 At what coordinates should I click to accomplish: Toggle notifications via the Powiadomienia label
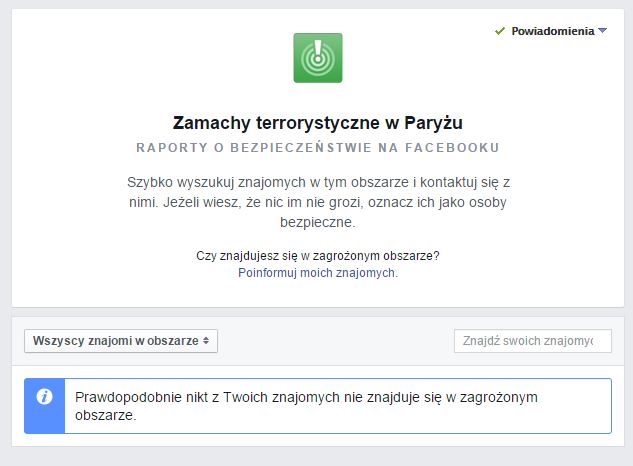coord(552,31)
